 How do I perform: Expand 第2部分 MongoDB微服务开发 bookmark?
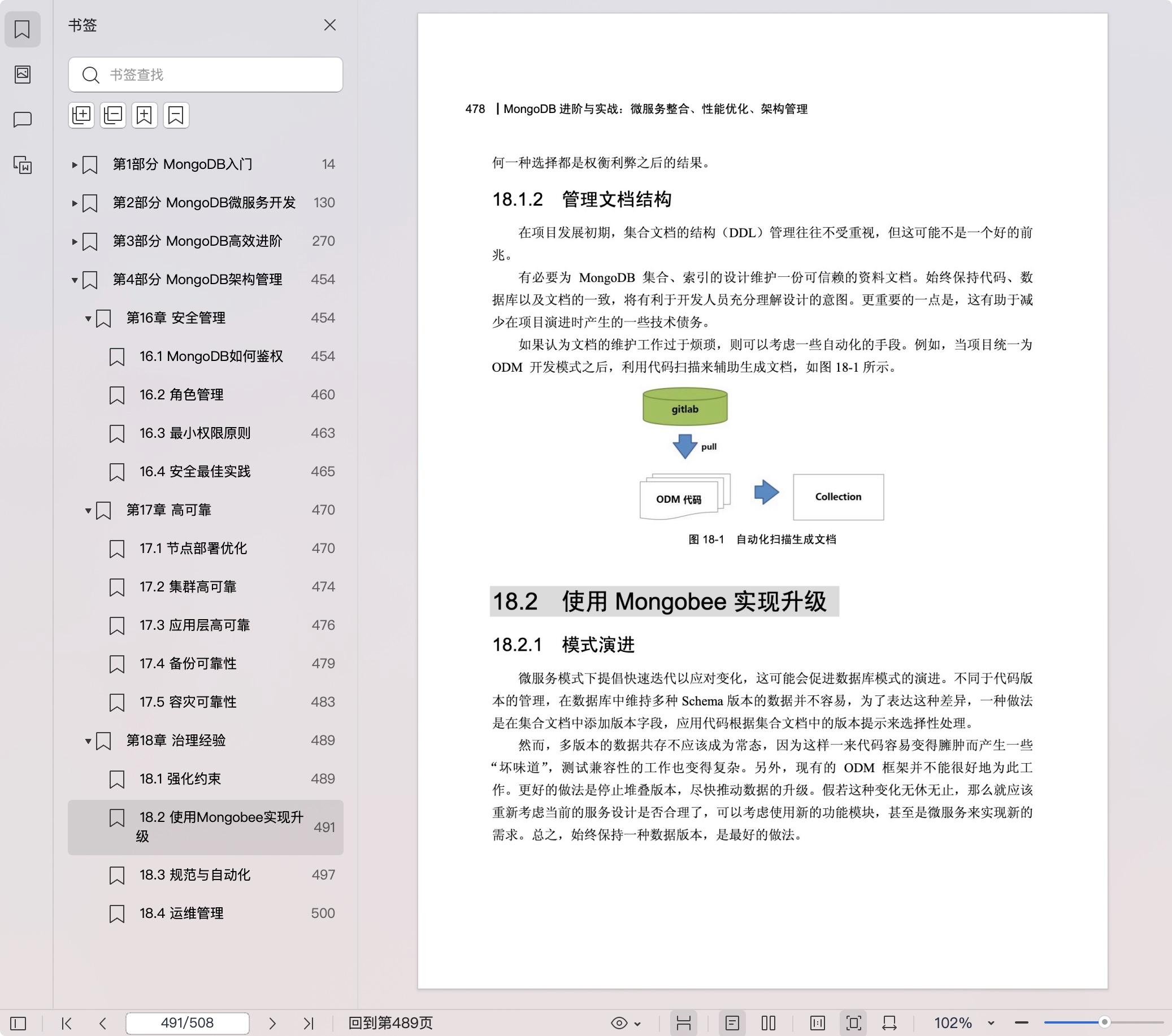point(75,203)
